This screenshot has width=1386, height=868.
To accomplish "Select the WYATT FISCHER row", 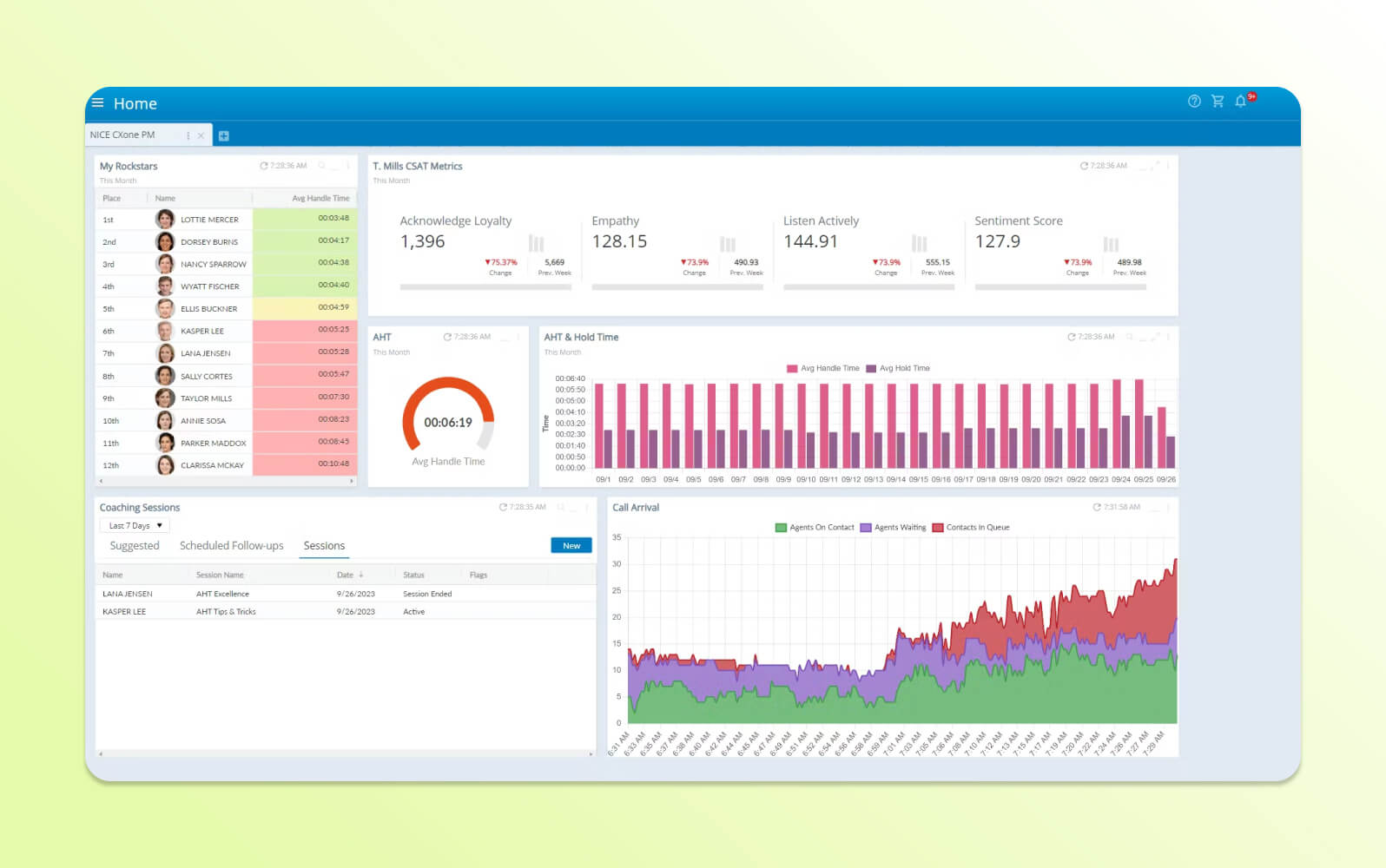I will click(226, 286).
